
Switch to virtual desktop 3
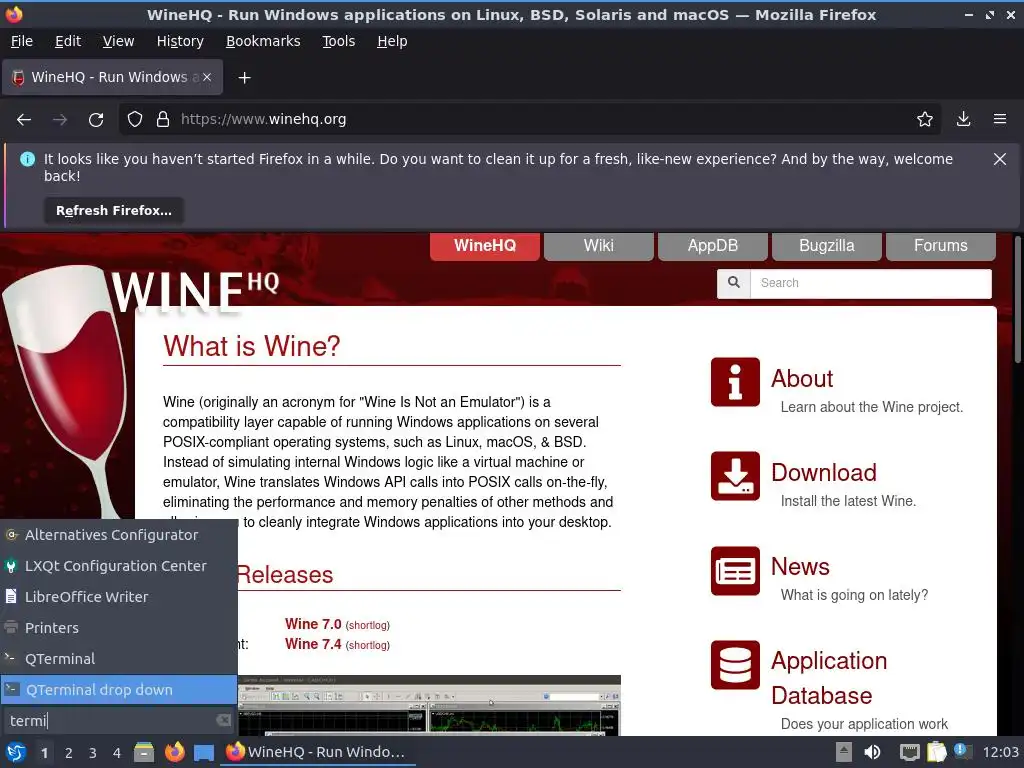[x=93, y=753]
